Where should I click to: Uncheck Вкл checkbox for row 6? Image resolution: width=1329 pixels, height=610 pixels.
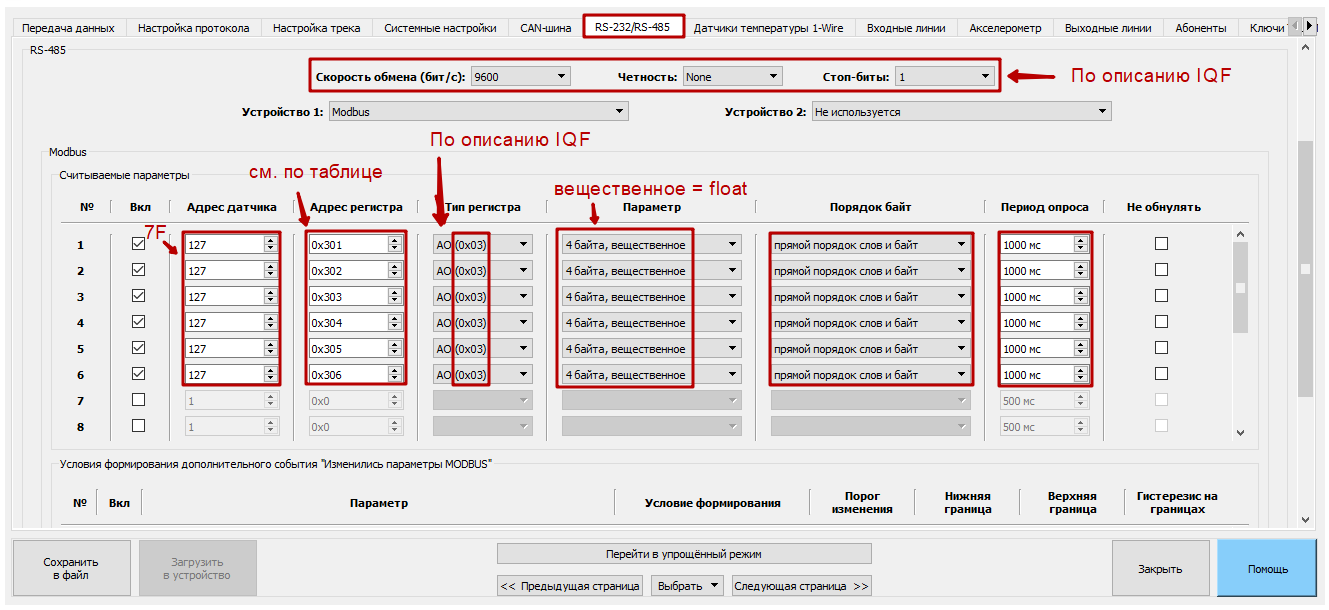[139, 374]
